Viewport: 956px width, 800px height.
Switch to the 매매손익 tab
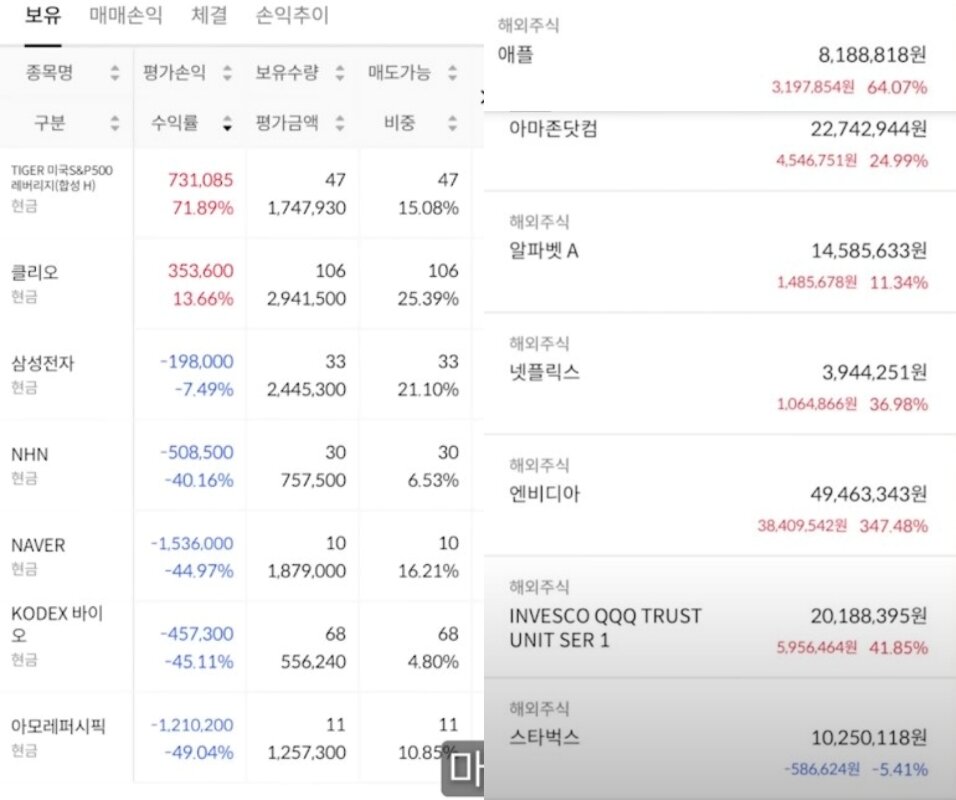(125, 17)
